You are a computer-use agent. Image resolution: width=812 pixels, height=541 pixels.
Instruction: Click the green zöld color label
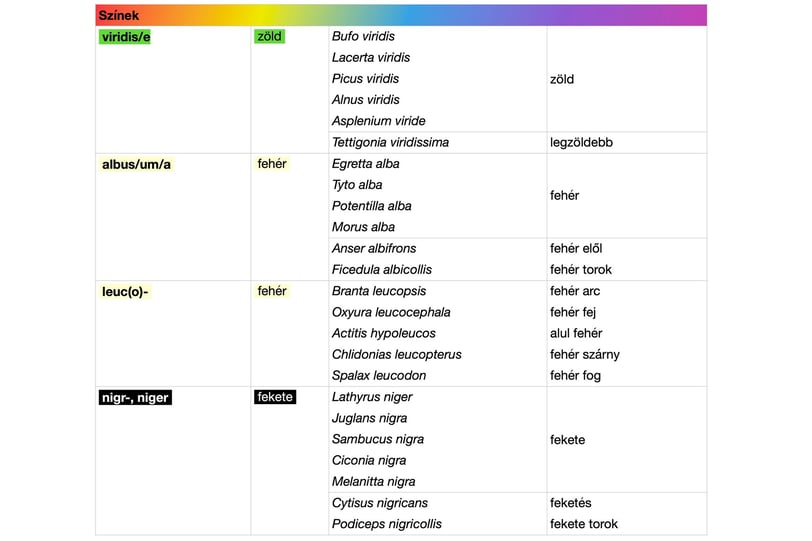(x=270, y=37)
